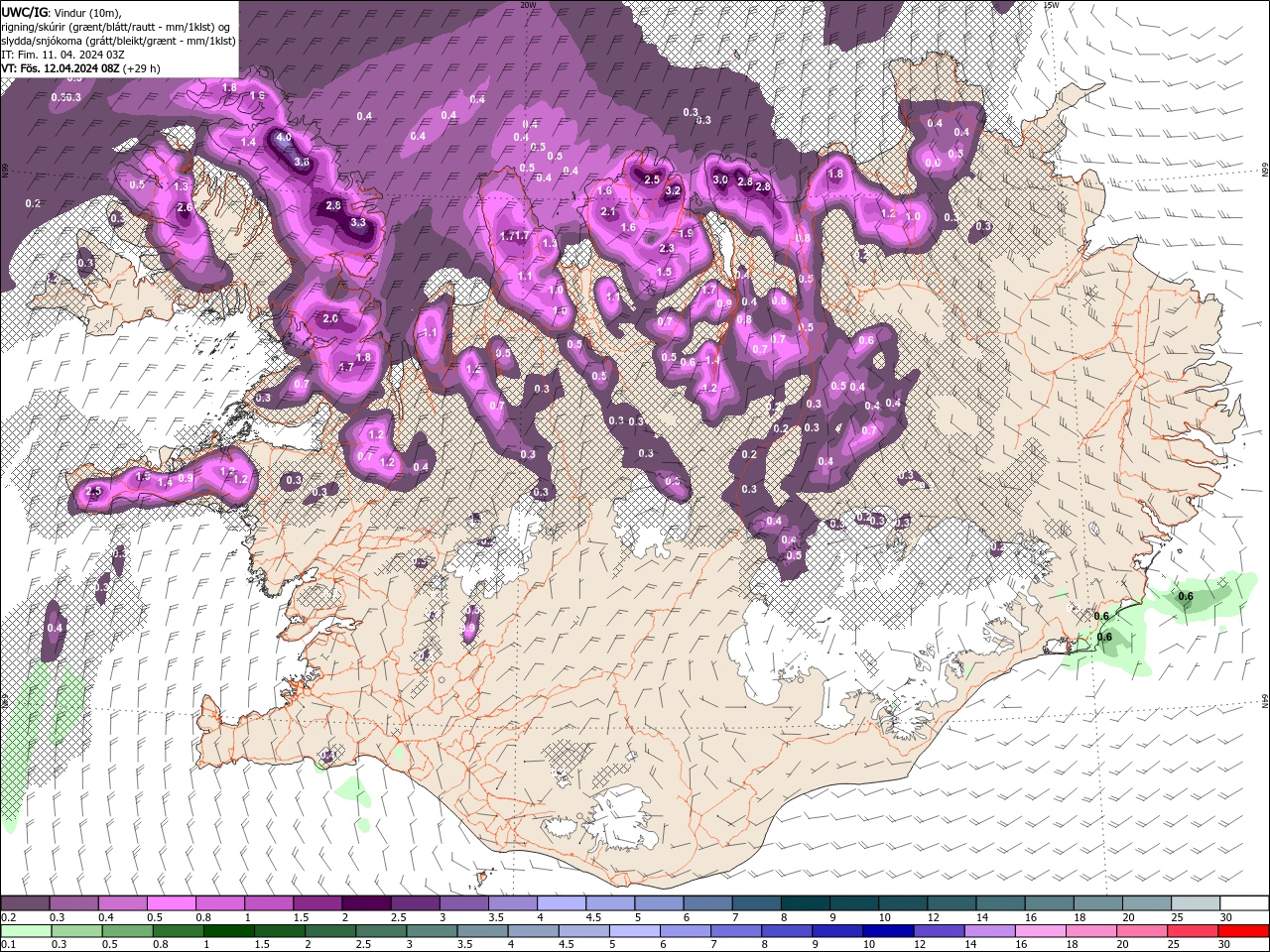Select the pale grey 25–30 swatch in the upper legend
Image resolution: width=1270 pixels, height=952 pixels.
pos(1196,904)
